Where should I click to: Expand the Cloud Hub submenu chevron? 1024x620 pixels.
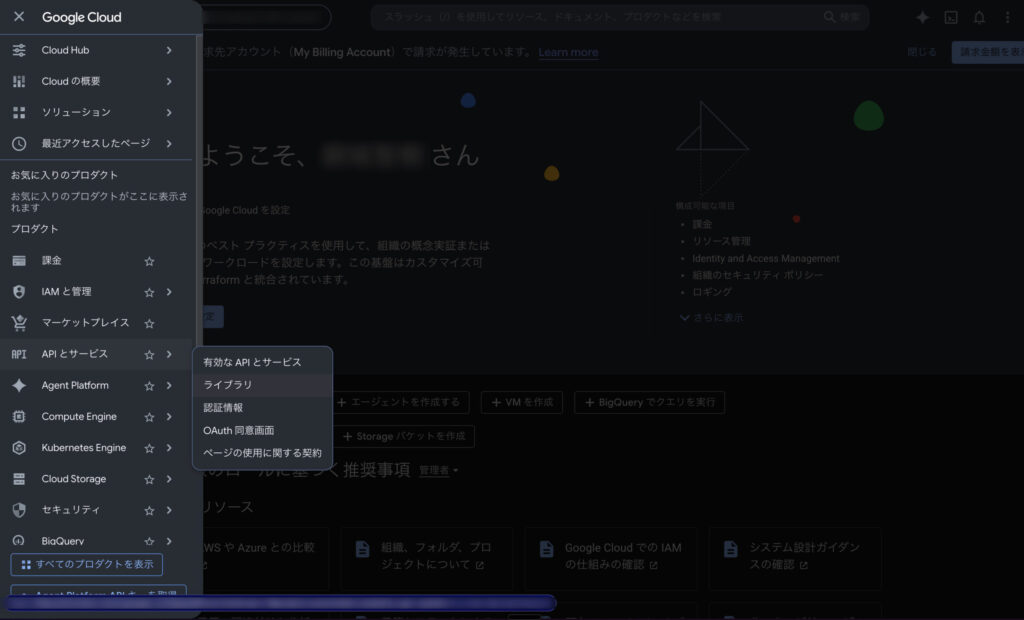pos(169,50)
